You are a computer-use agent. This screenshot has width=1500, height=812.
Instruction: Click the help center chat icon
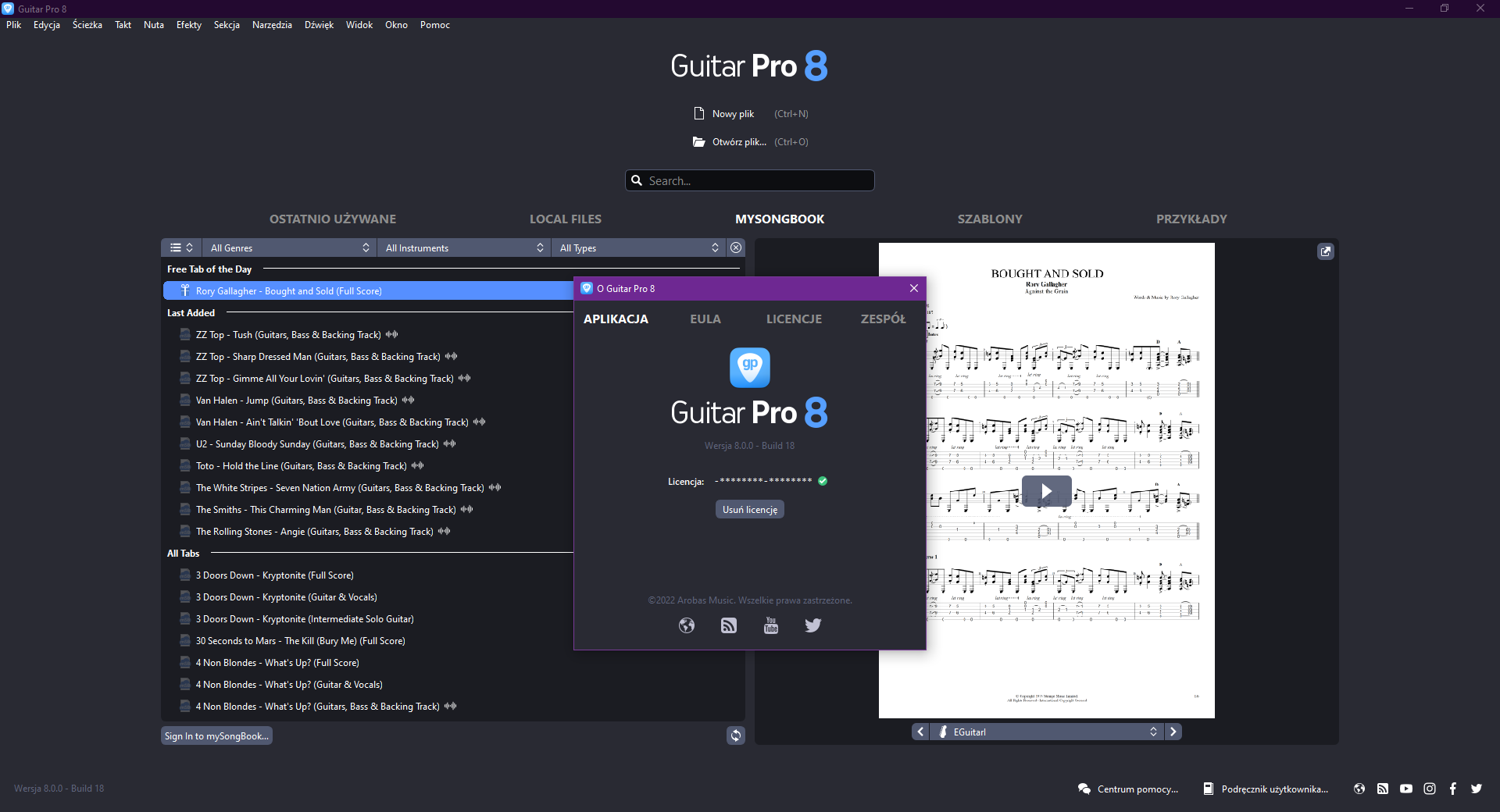(1084, 789)
